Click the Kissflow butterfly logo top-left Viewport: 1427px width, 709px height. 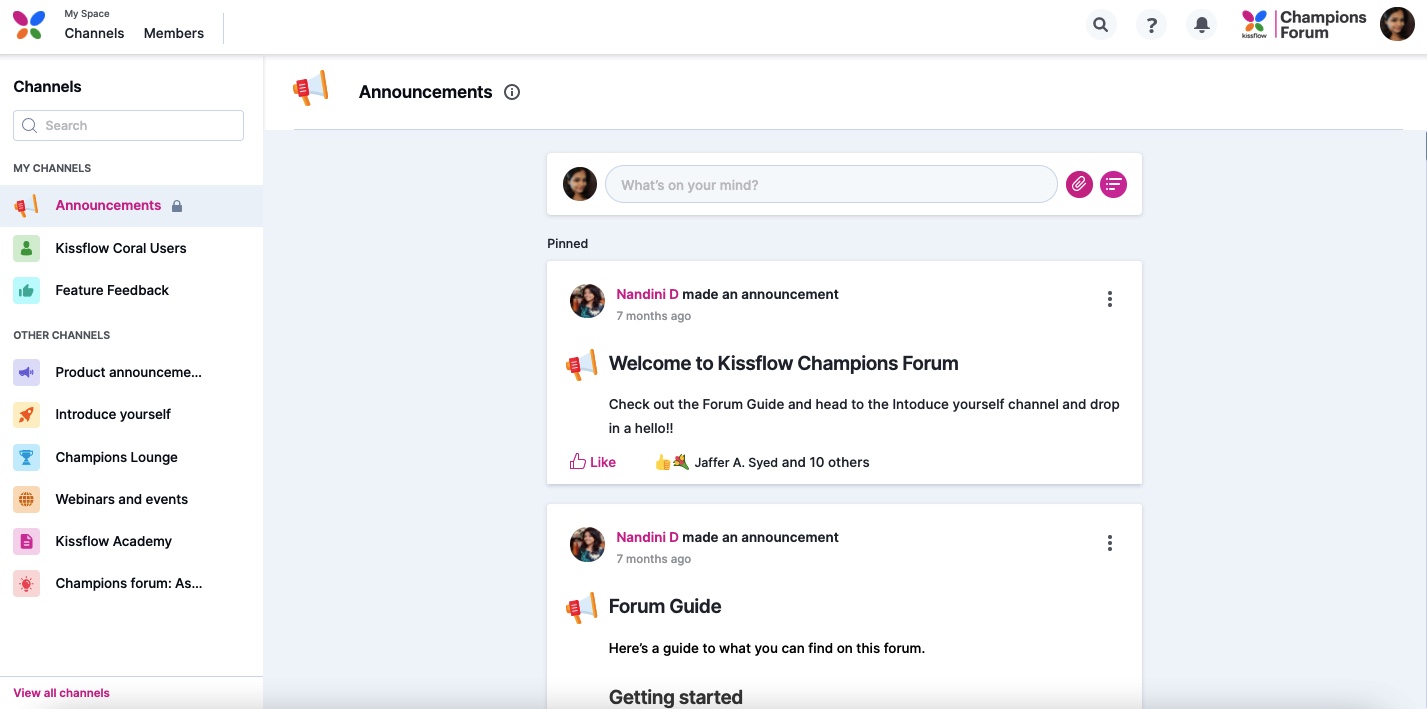pyautogui.click(x=29, y=25)
